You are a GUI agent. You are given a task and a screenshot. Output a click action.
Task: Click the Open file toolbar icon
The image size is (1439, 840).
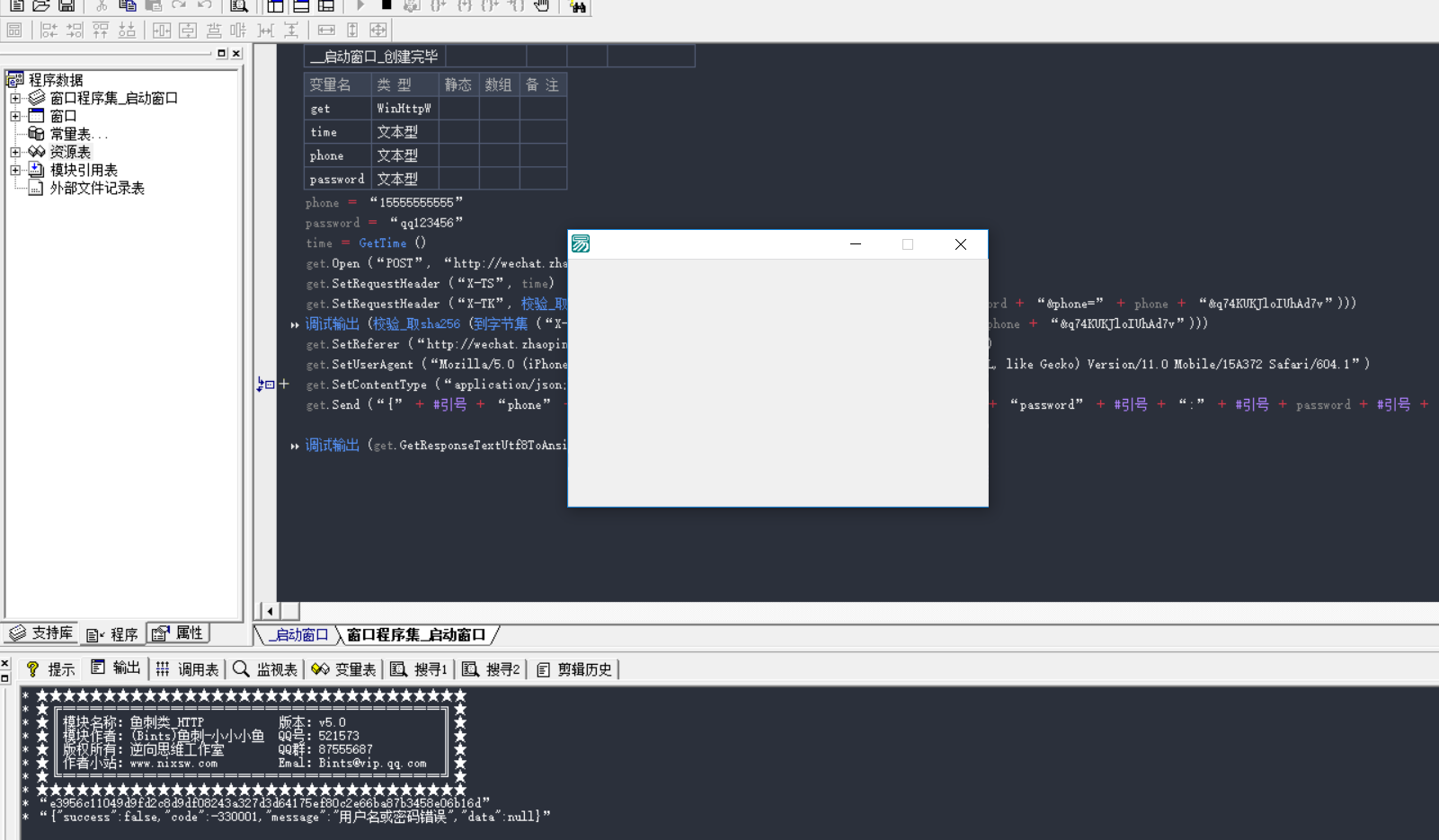41,5
